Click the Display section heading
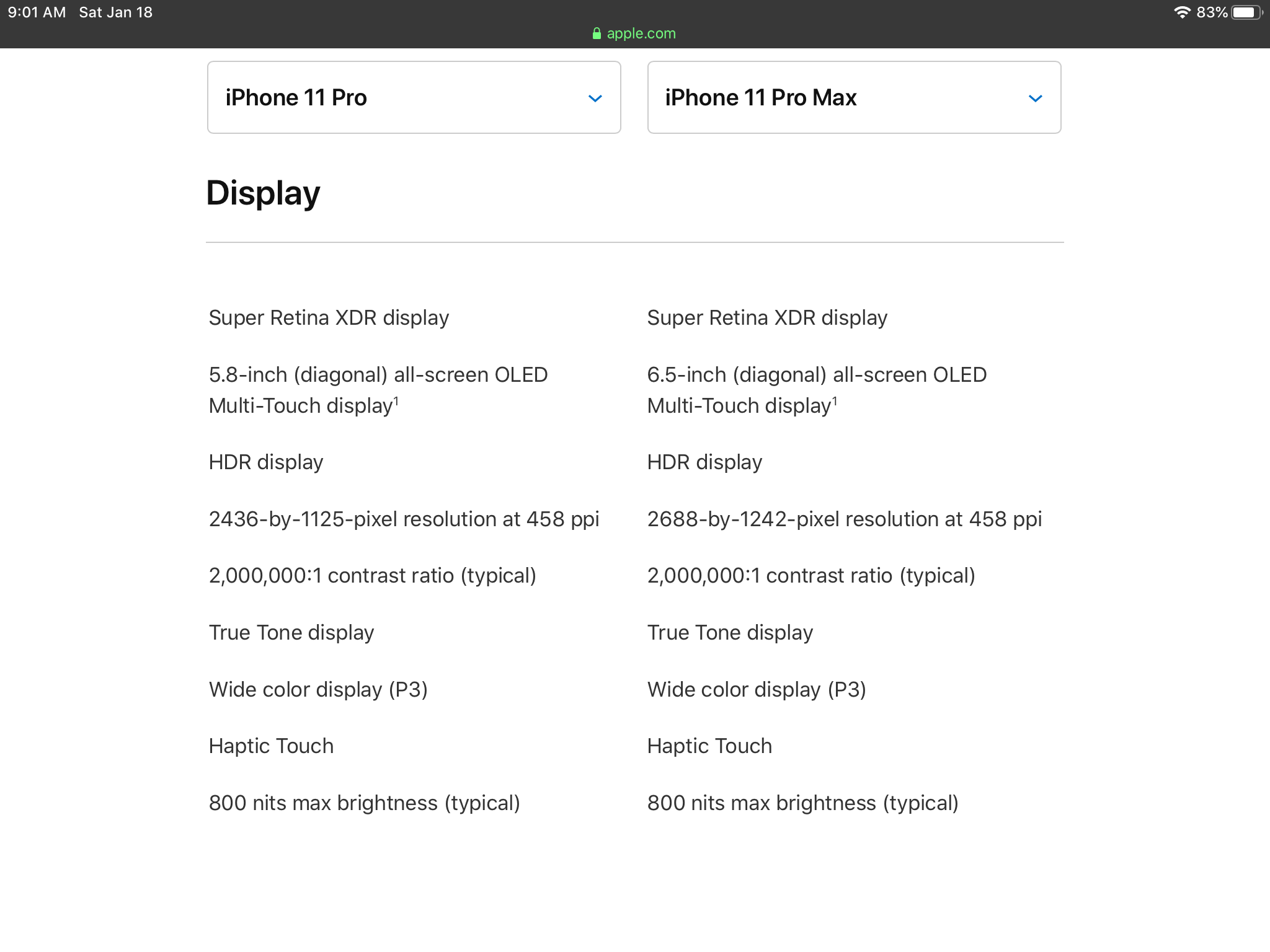Screen dimensions: 1270x952 point(263,193)
